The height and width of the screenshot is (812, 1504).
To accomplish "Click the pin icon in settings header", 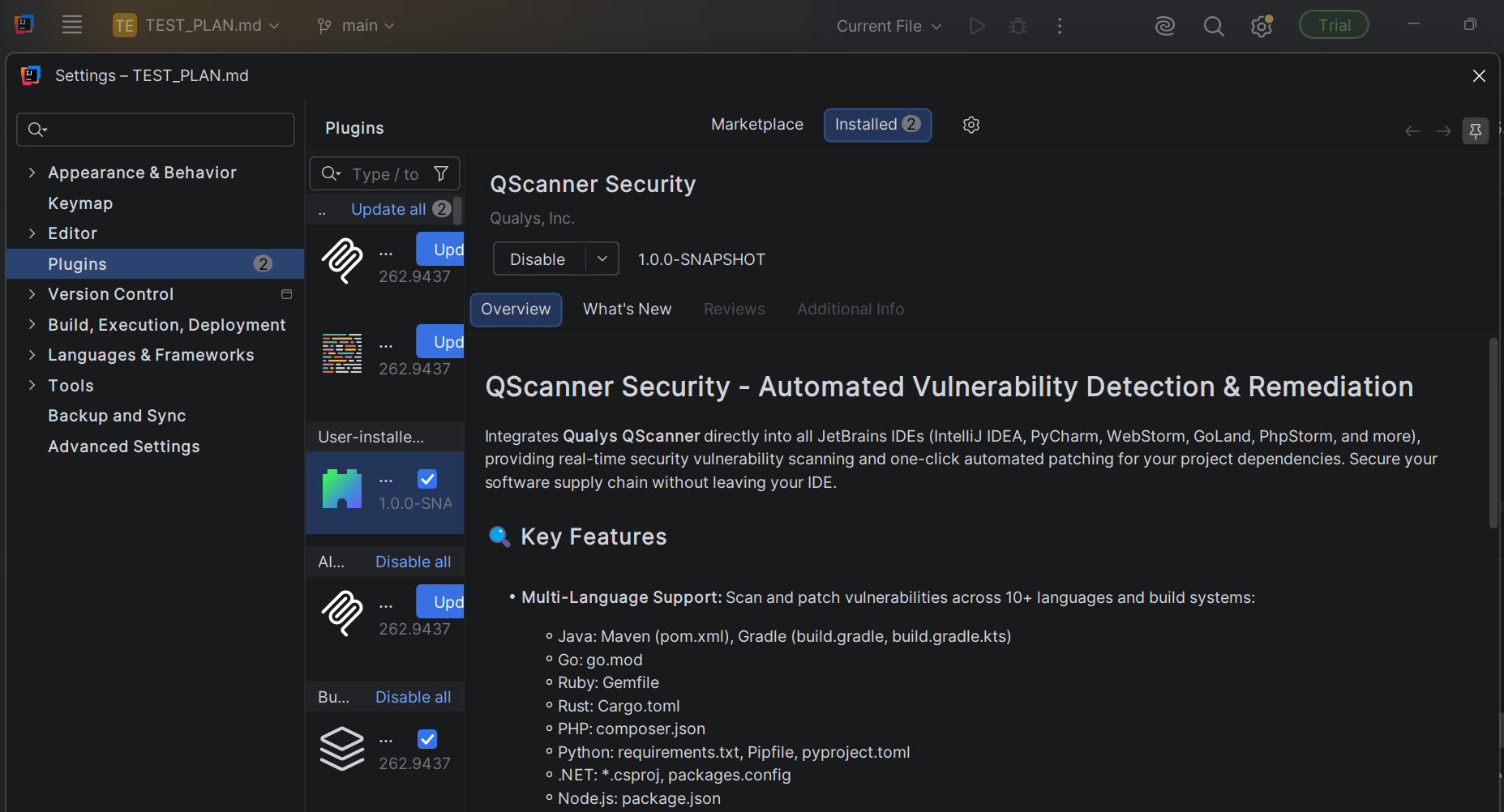I will [1476, 130].
